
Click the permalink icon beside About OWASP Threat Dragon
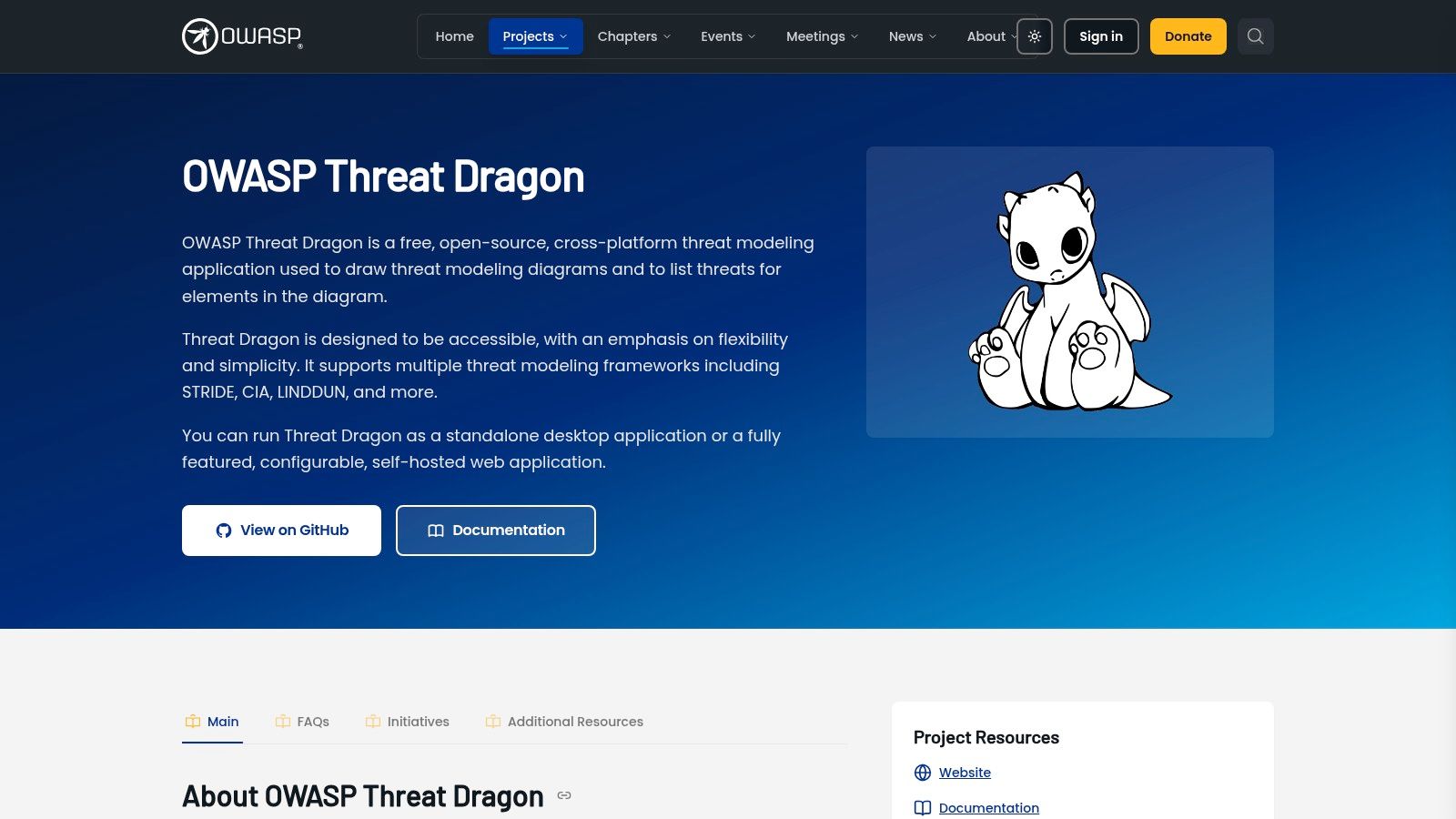click(x=564, y=795)
